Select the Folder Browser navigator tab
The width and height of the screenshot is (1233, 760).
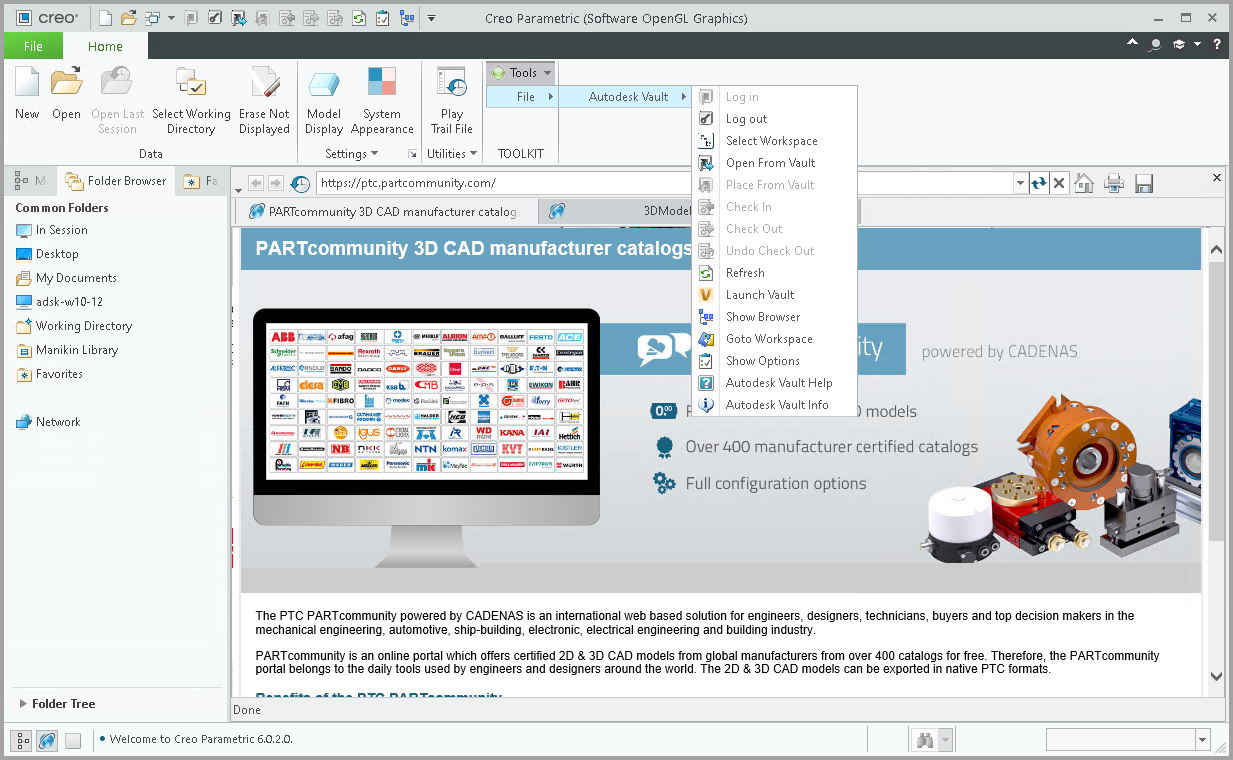click(x=116, y=181)
